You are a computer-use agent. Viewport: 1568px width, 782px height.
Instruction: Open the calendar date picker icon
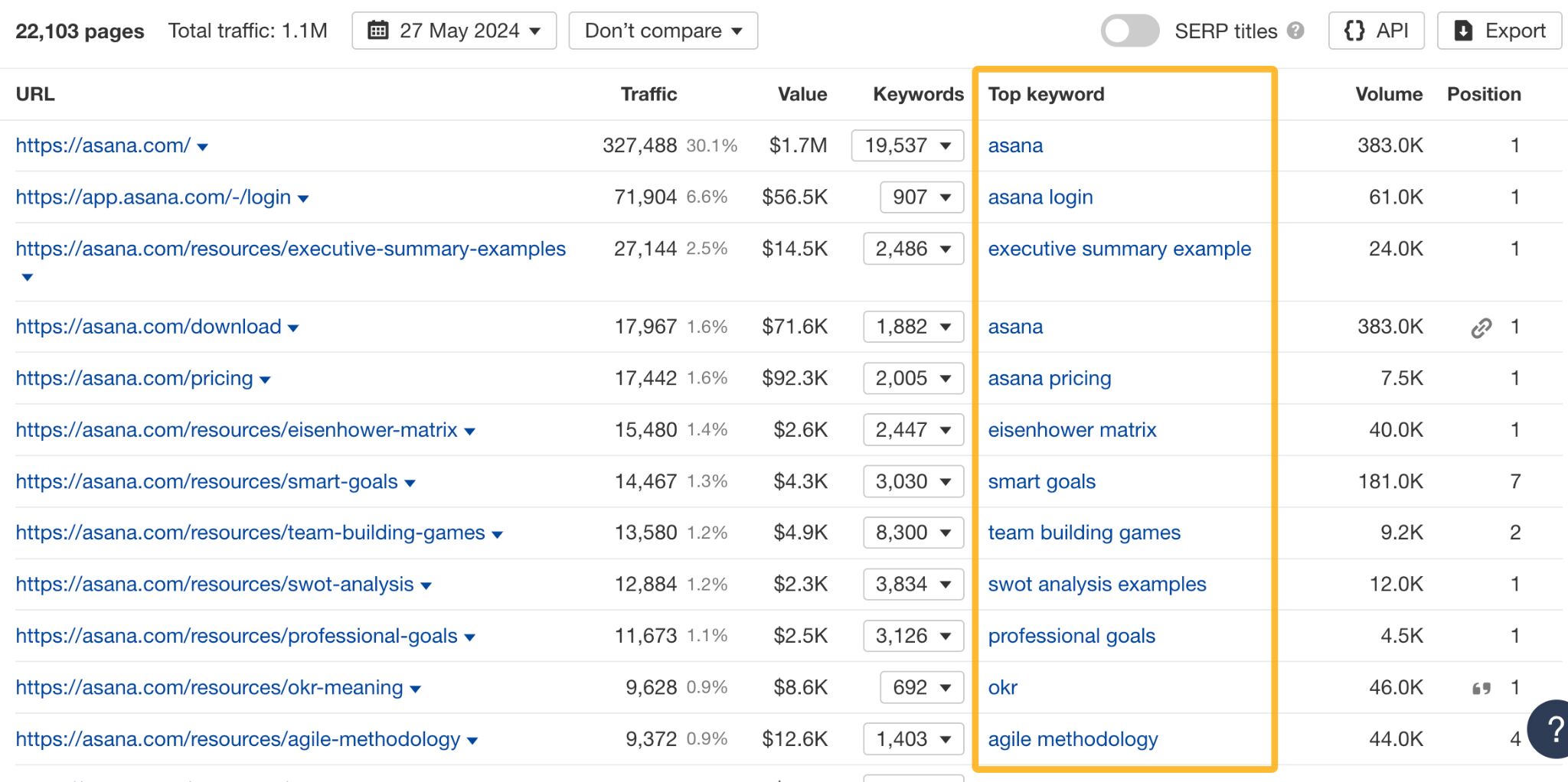377,30
